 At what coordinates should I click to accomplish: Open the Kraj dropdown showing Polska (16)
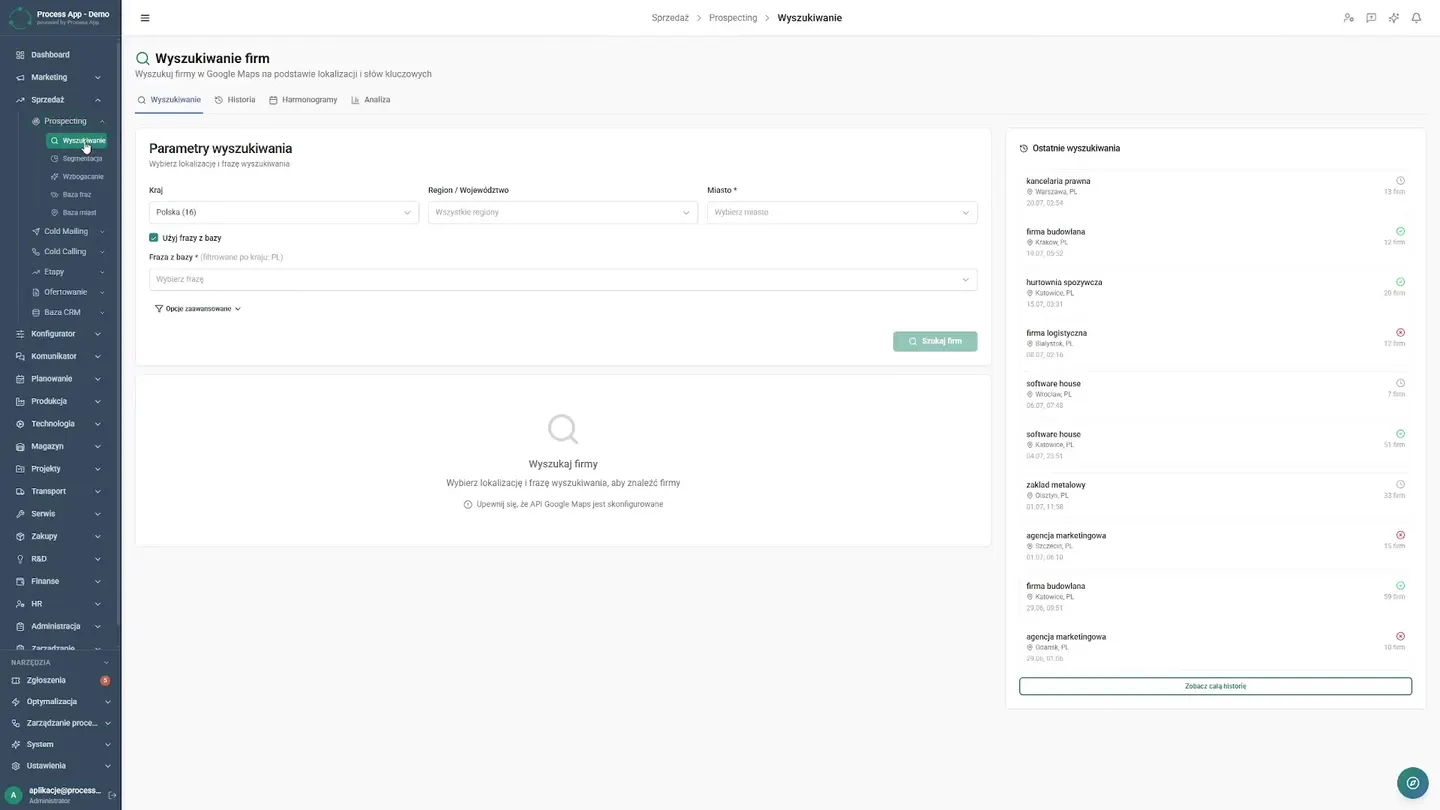tap(284, 212)
